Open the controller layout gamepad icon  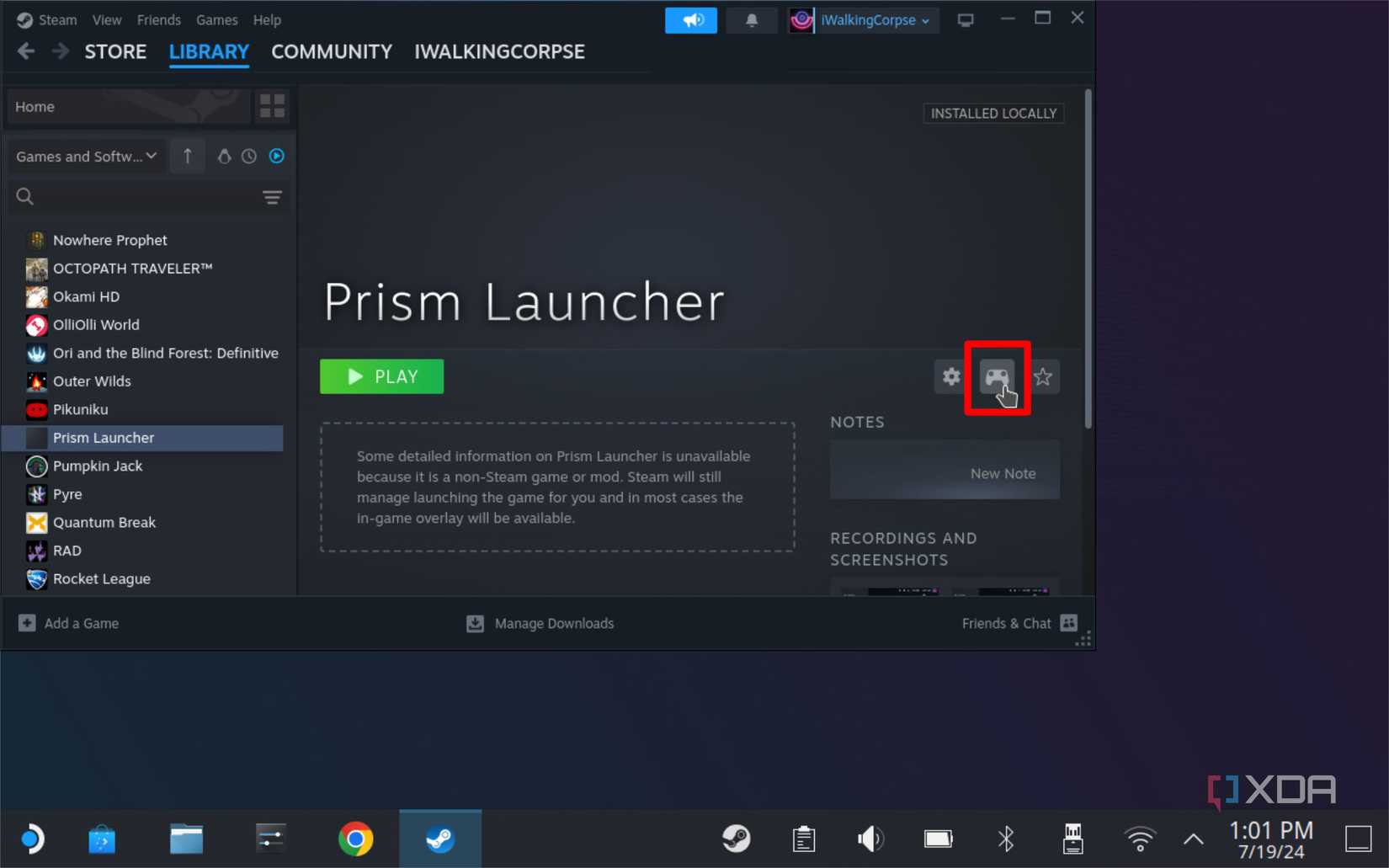tap(997, 376)
